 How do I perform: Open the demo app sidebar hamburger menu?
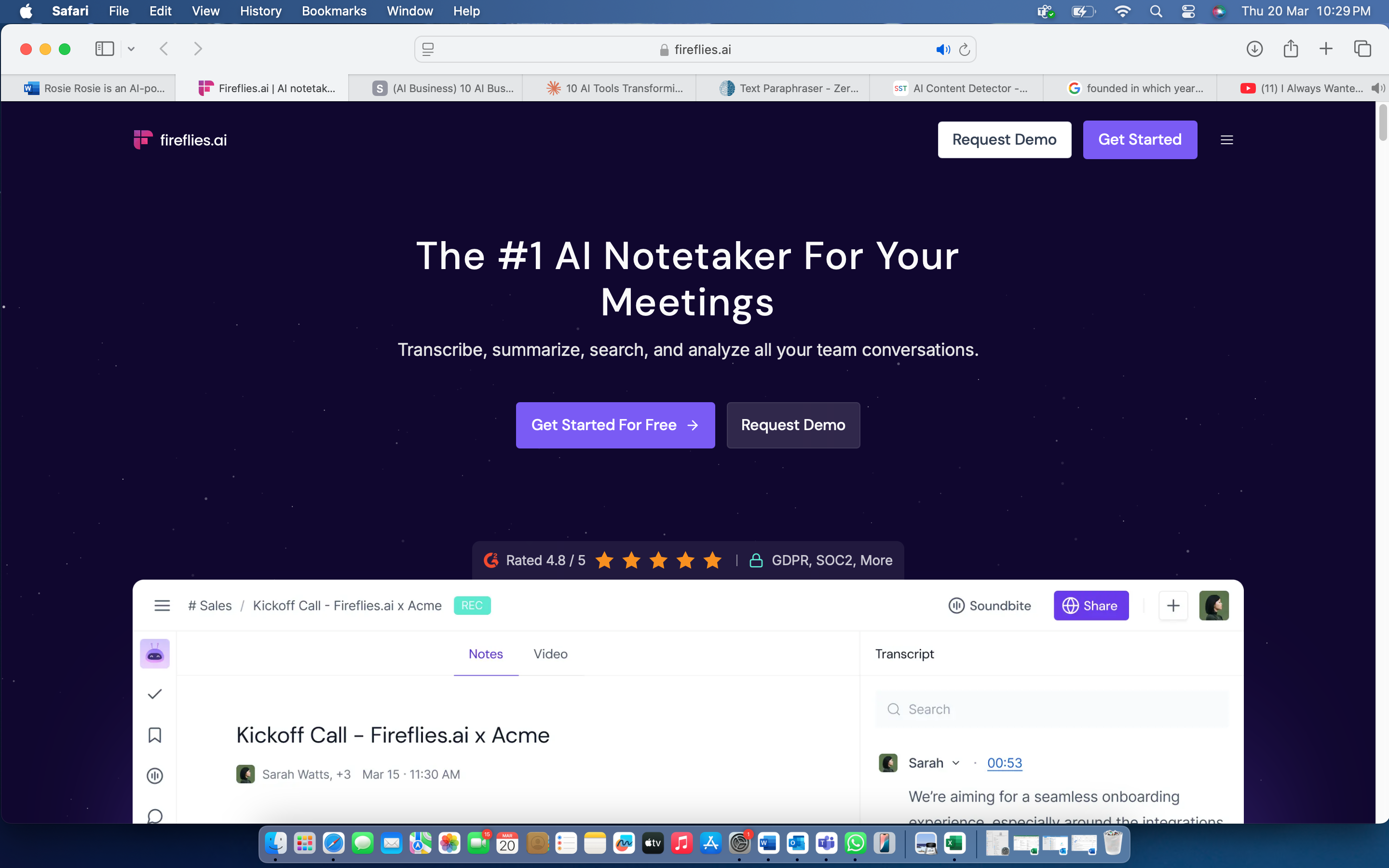[162, 606]
